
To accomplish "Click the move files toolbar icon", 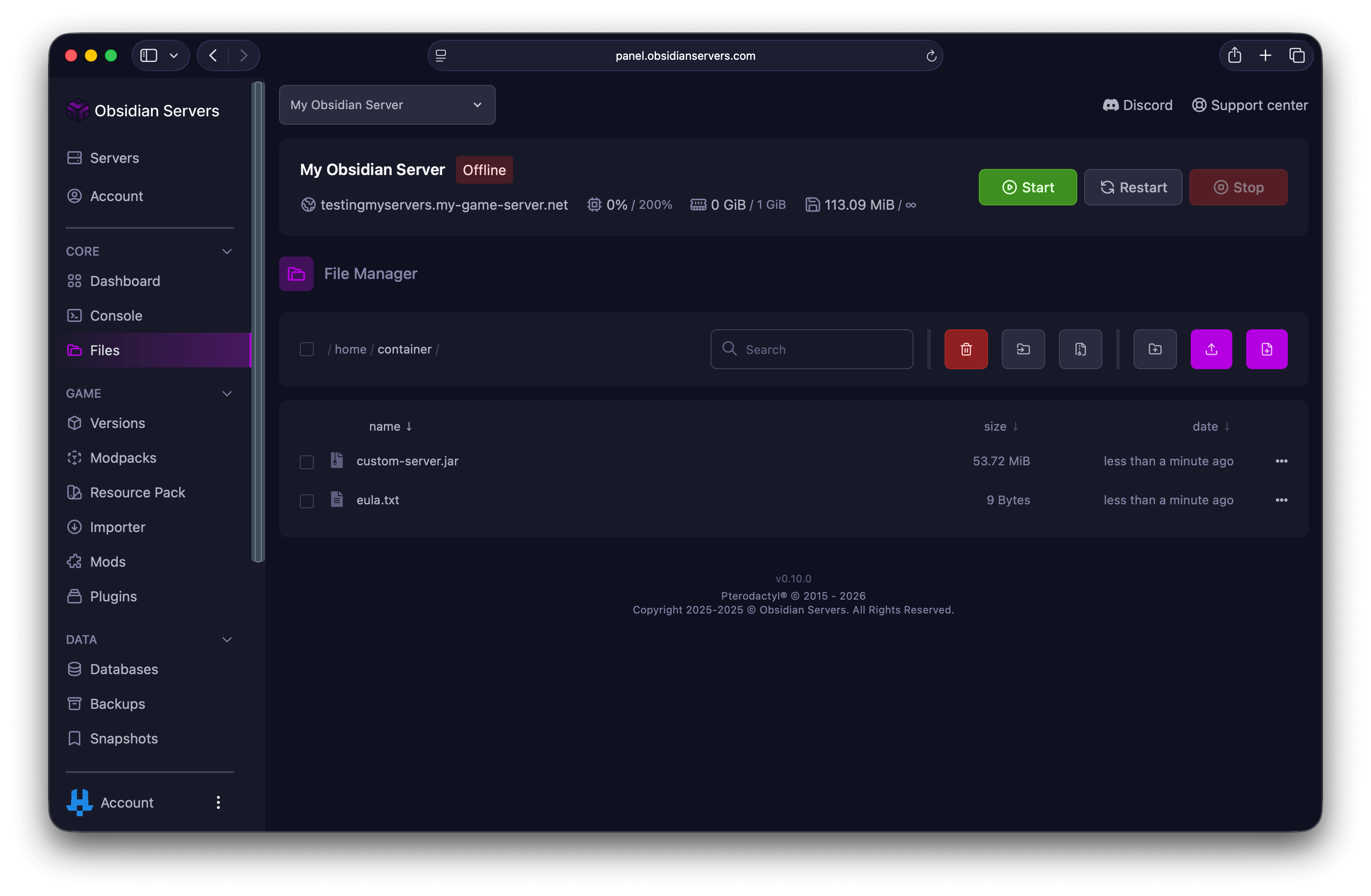I will [x=1023, y=349].
